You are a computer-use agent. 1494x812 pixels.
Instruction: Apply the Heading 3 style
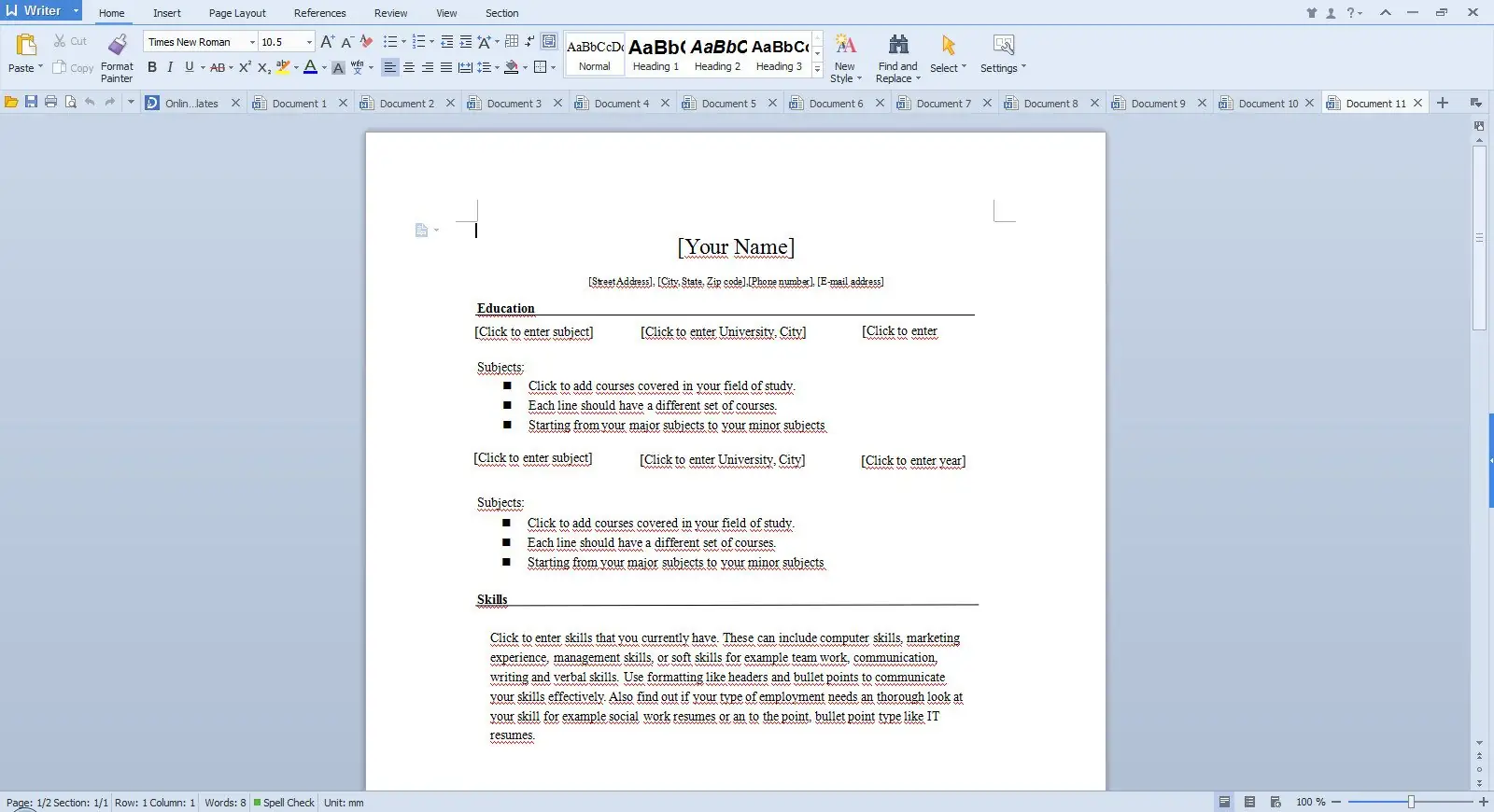coord(779,54)
